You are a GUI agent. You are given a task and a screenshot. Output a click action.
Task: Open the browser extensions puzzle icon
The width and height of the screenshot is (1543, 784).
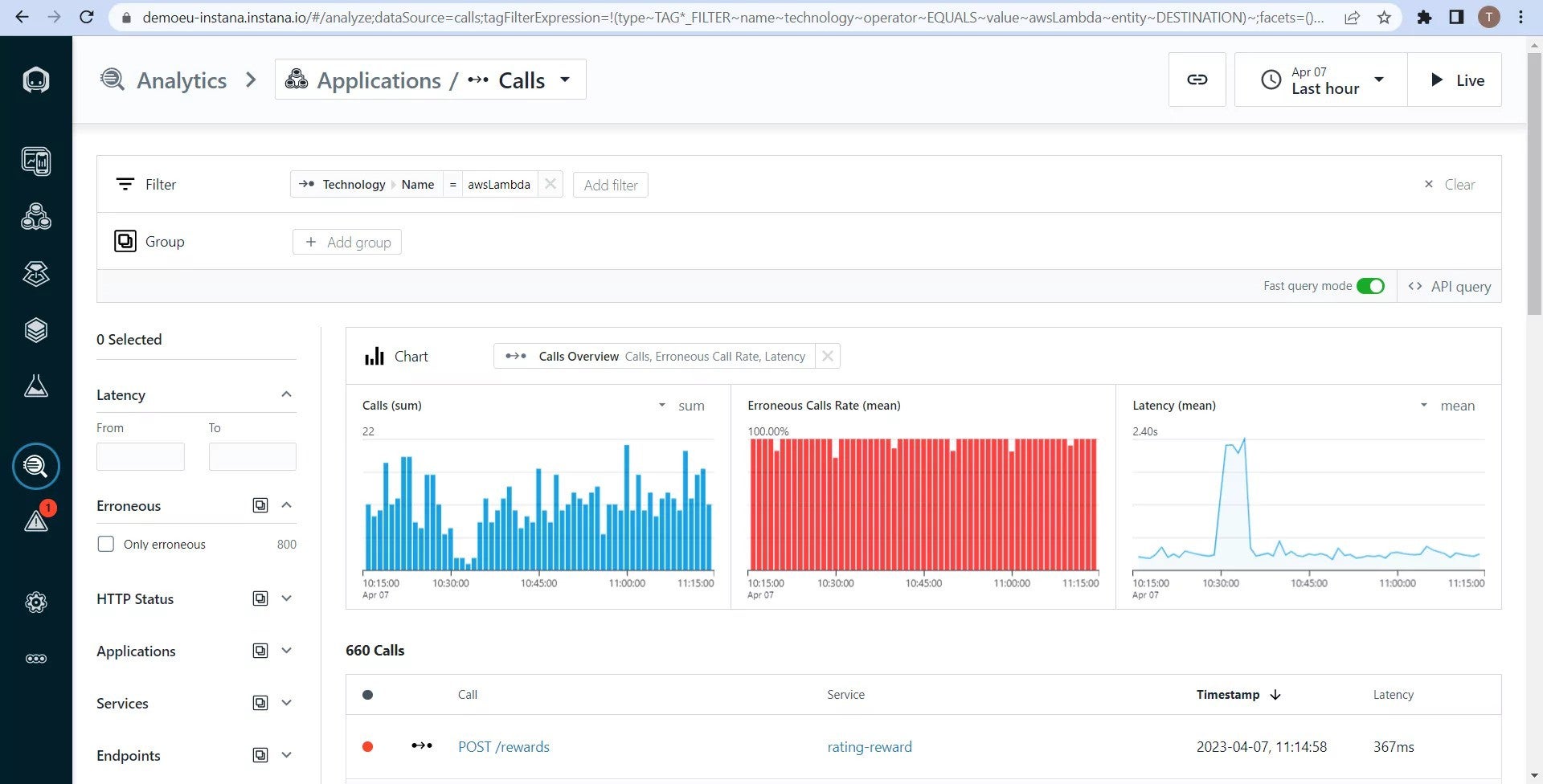tap(1425, 17)
